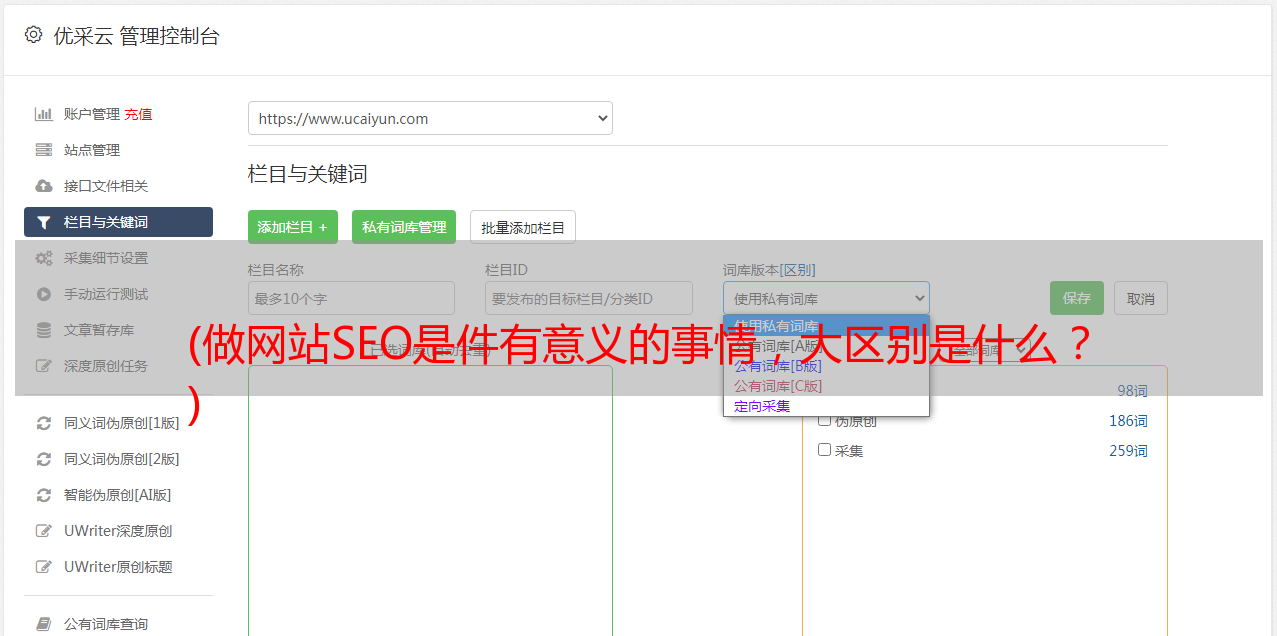Click the gears icon for 采集细节设置

point(43,258)
